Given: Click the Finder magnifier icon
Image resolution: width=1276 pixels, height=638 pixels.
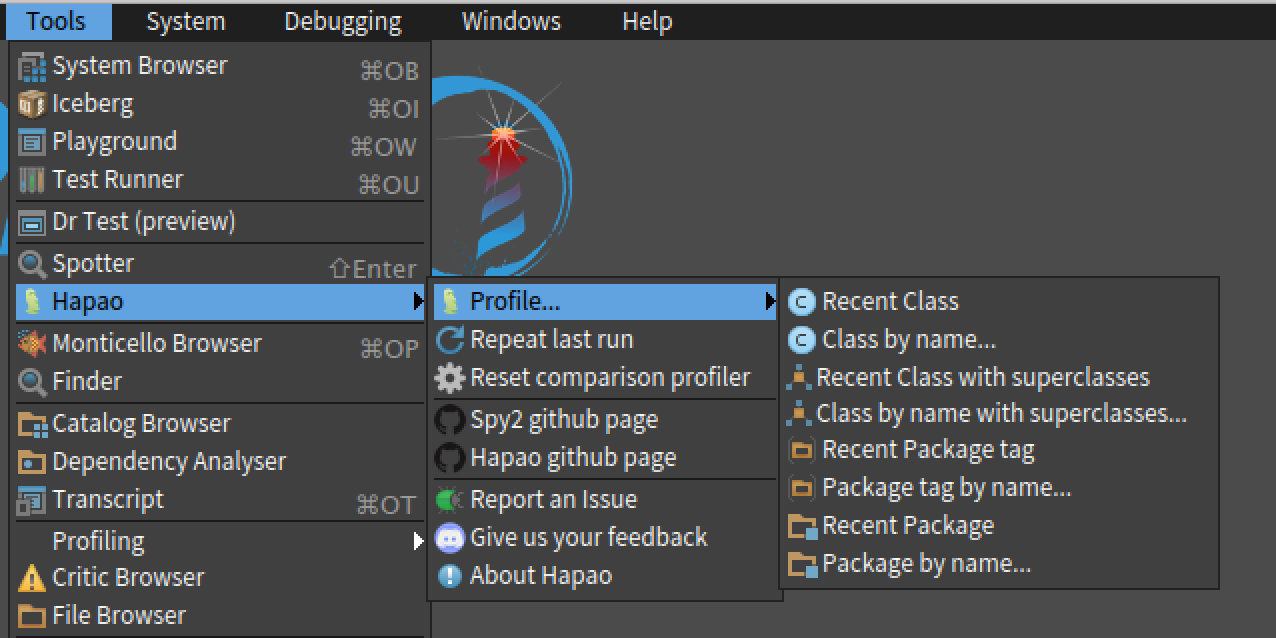Looking at the screenshot, I should pos(33,382).
